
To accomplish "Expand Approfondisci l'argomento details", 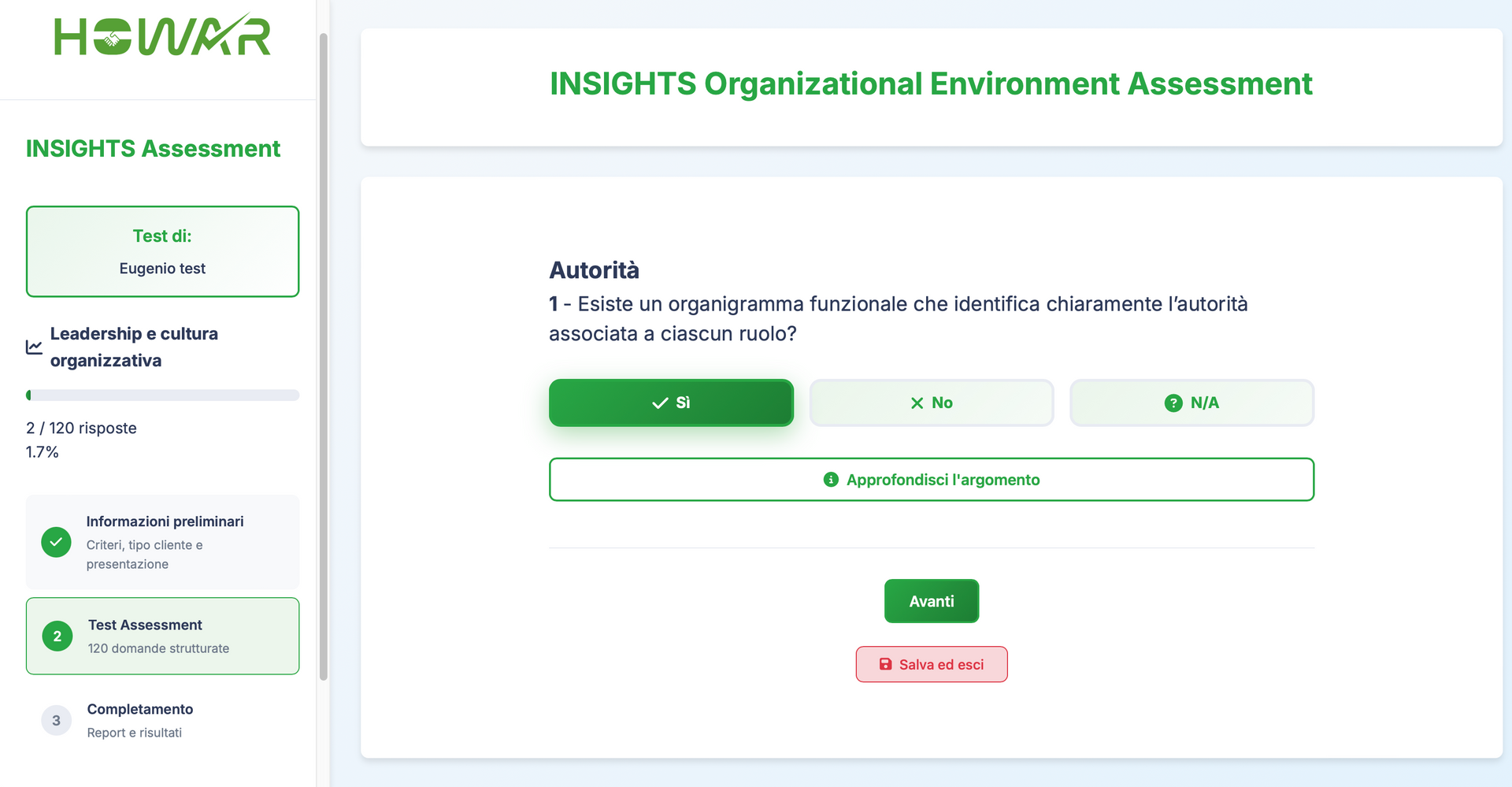I will click(x=932, y=480).
